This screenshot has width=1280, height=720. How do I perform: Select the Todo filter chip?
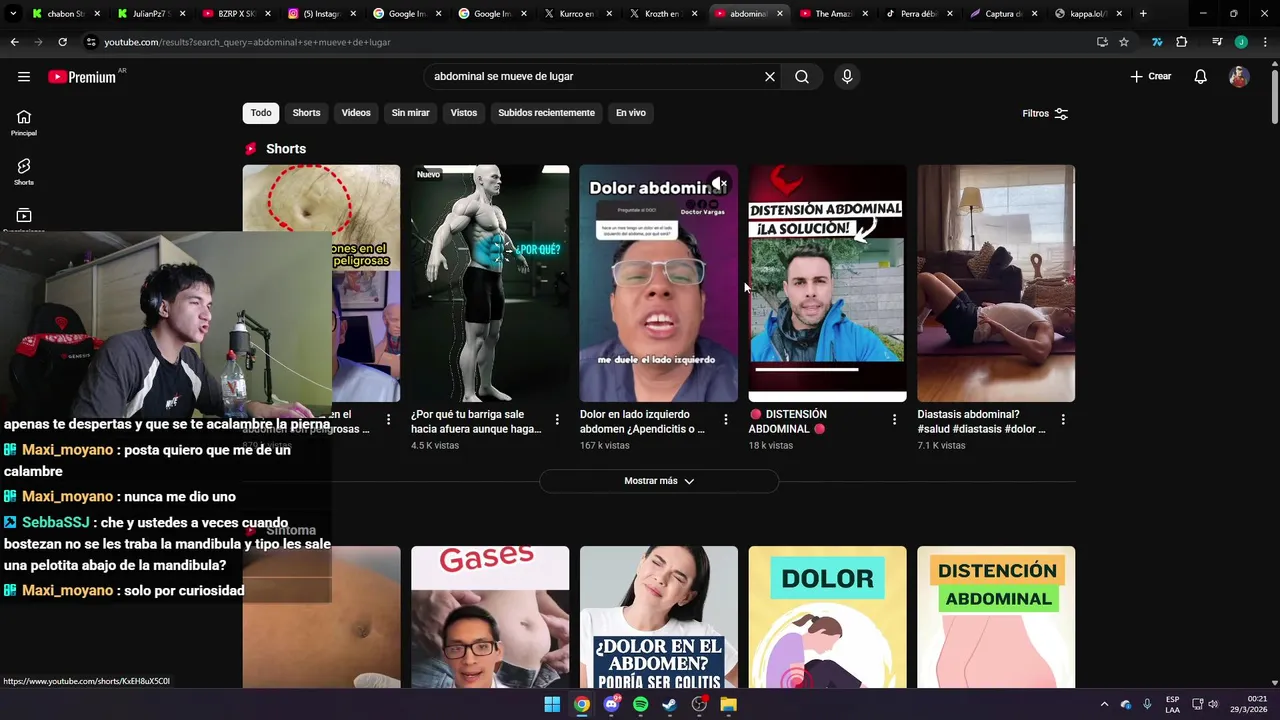point(261,113)
